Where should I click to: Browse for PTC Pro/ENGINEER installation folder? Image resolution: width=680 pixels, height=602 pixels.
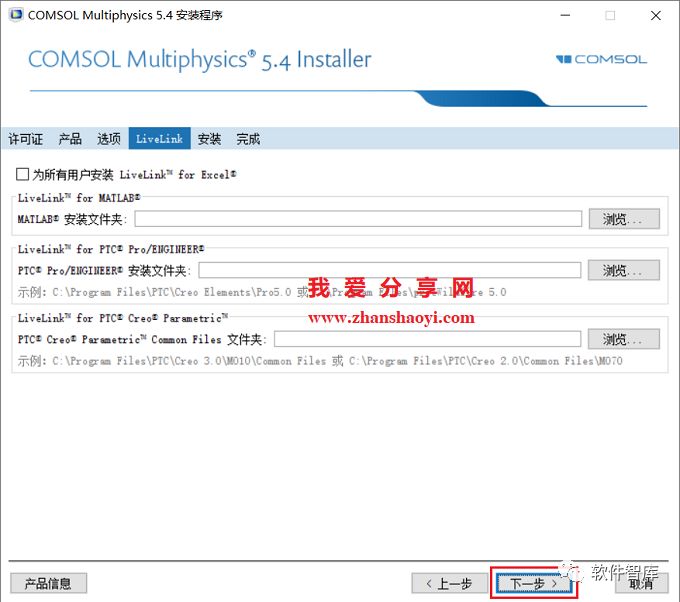(624, 270)
